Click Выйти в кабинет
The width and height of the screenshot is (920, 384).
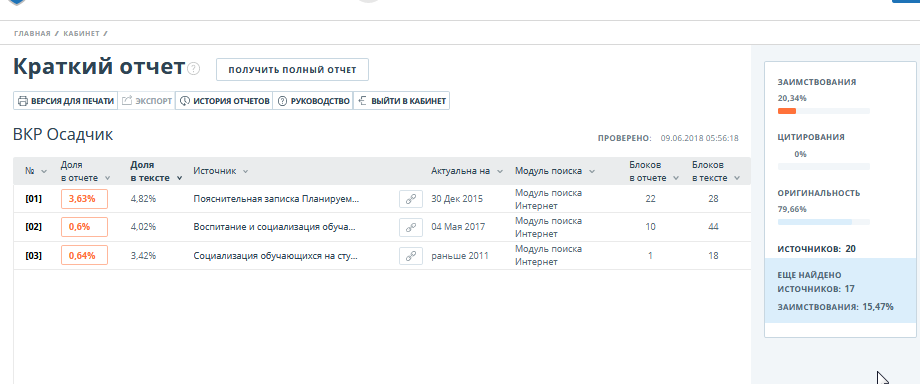[402, 101]
